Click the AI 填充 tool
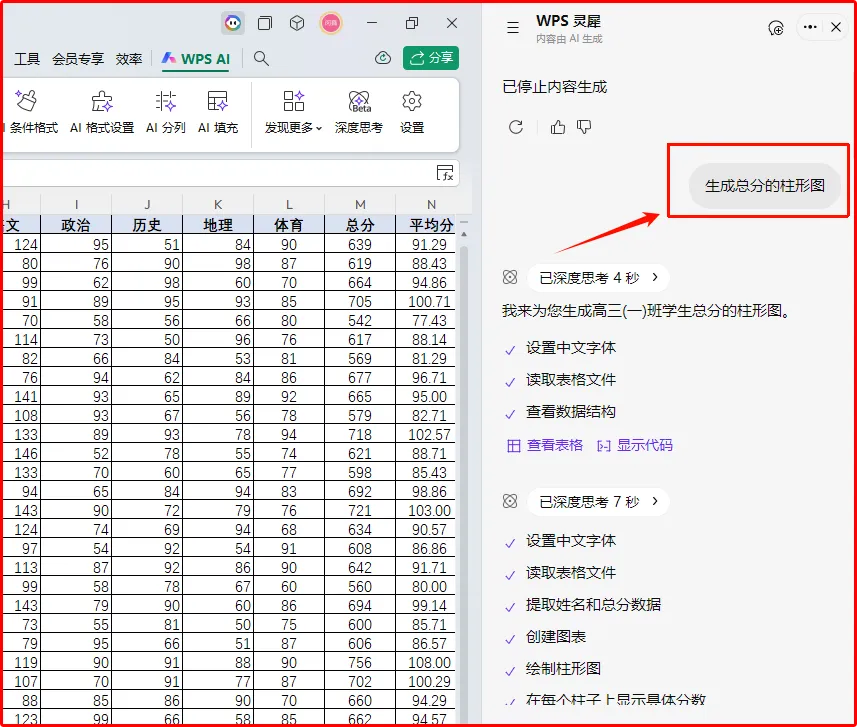The height and width of the screenshot is (727, 857). (218, 112)
